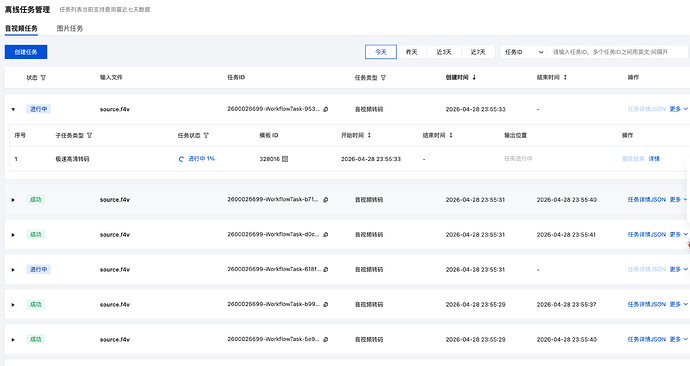Sort subtask table by 结束时间 arrows
Screen dimensions: 690x366
pos(451,135)
